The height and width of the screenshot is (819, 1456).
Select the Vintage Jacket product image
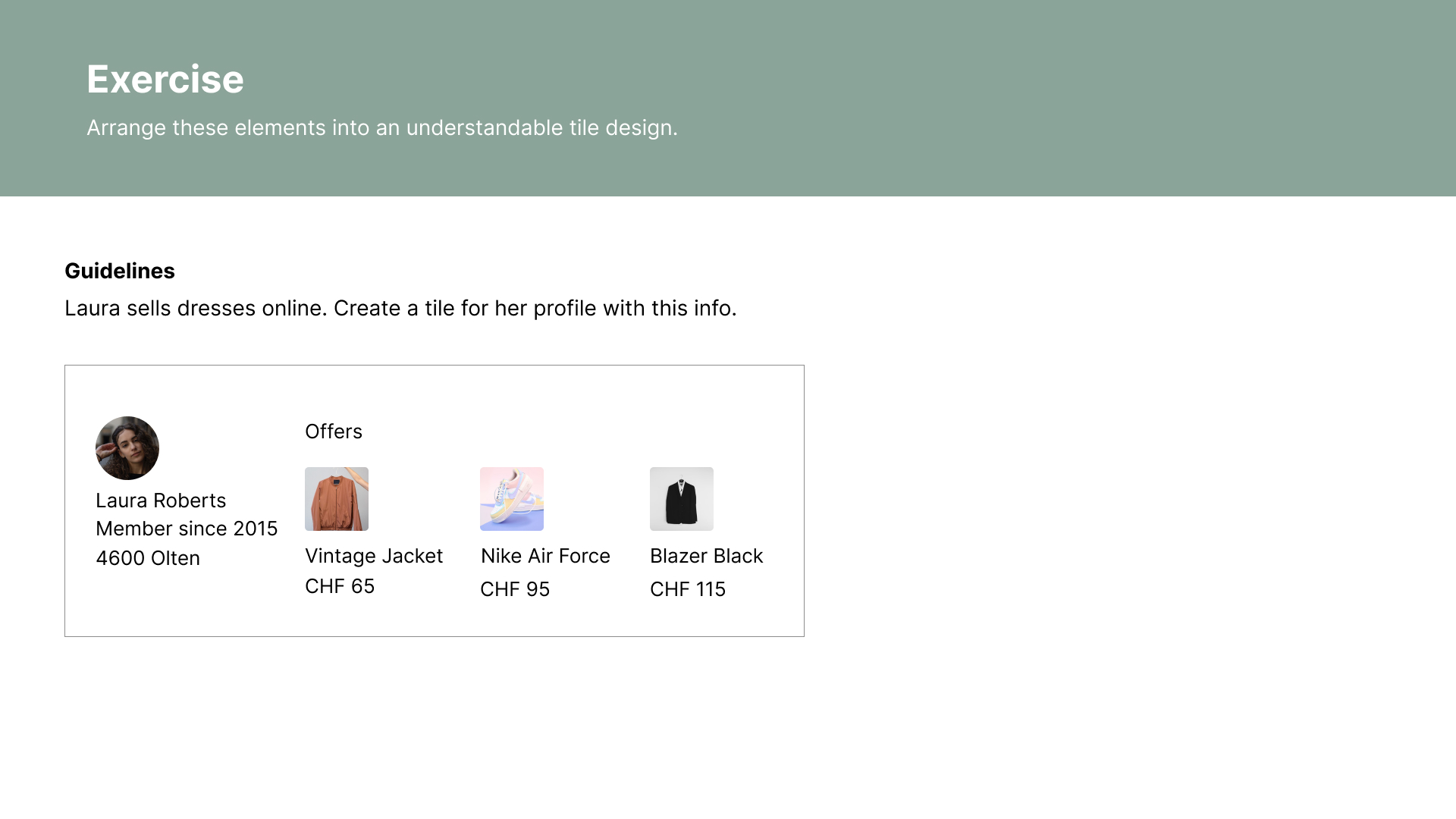pos(337,499)
